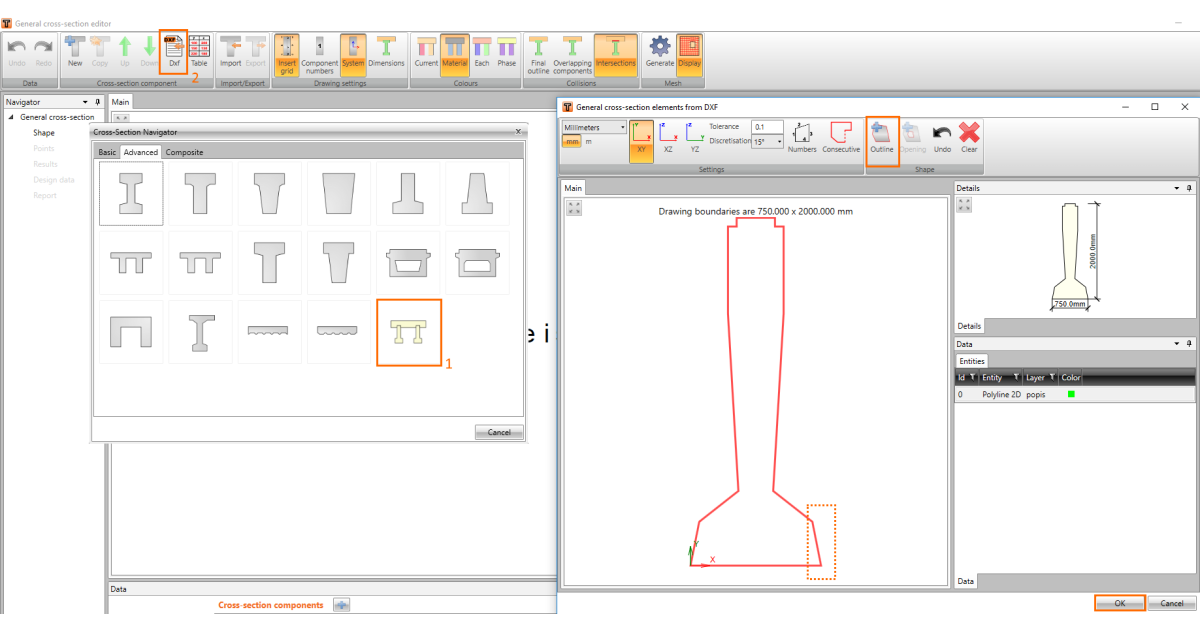
Task: Click New cross-section component icon
Action: click(x=75, y=50)
